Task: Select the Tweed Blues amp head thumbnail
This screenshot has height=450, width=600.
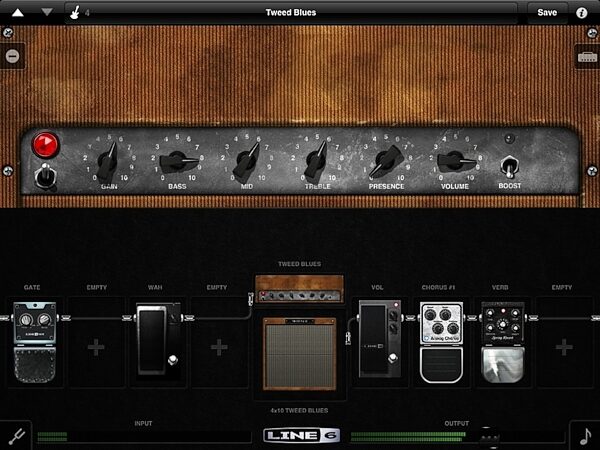Action: coord(300,289)
